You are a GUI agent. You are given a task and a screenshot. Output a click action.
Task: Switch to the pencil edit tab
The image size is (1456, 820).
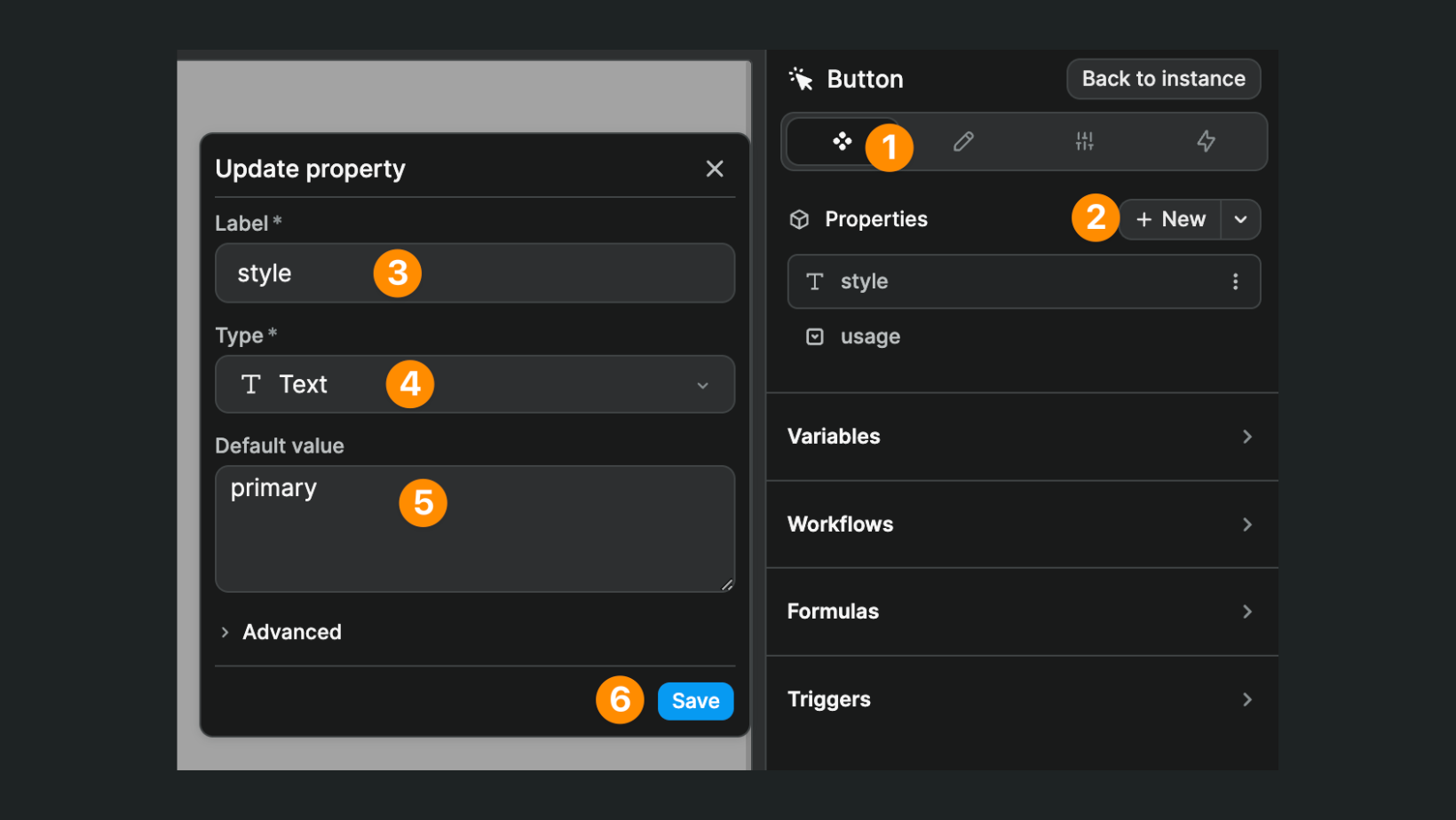coord(963,141)
